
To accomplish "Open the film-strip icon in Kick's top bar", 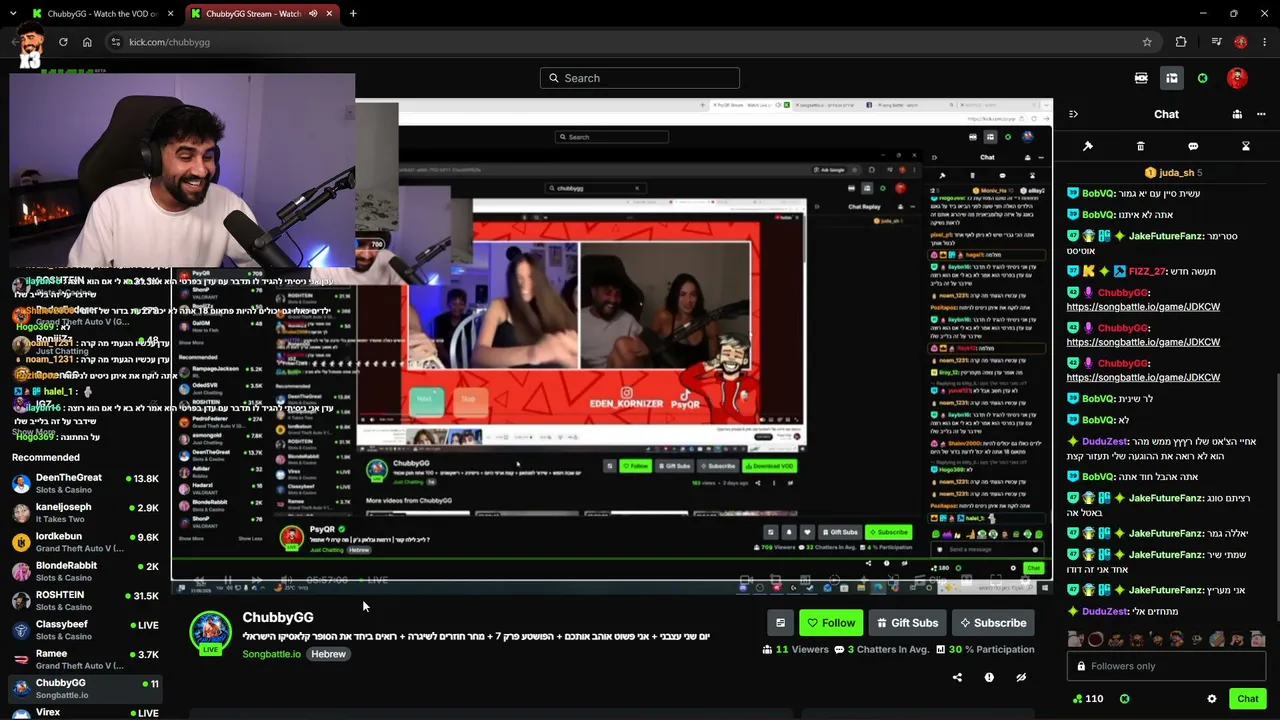I will point(1141,78).
